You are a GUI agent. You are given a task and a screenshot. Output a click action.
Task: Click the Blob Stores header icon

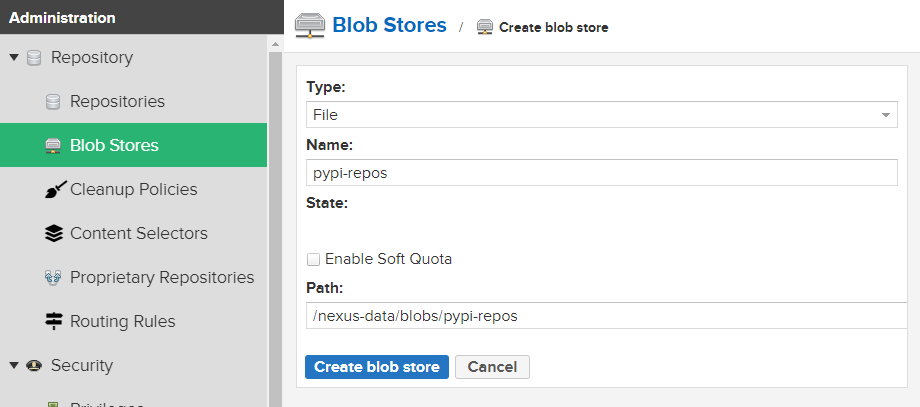309,26
